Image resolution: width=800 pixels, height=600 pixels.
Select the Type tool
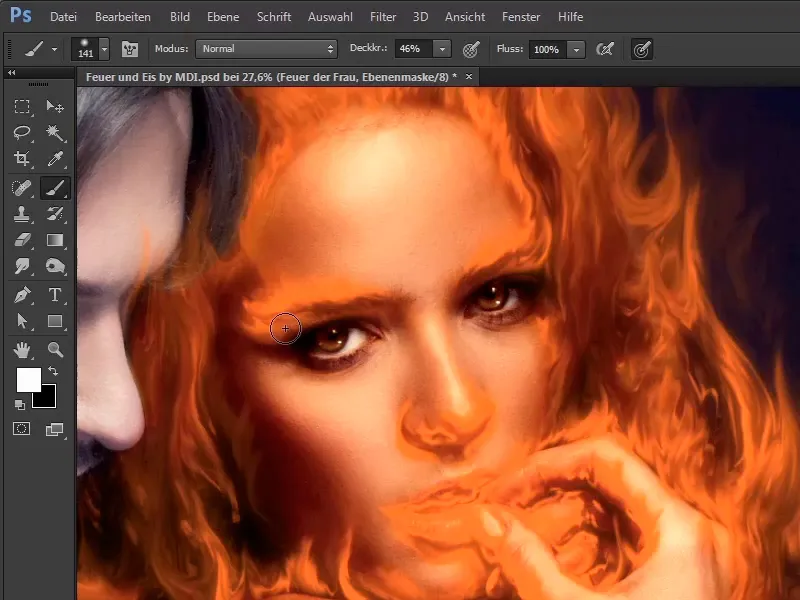pyautogui.click(x=55, y=295)
